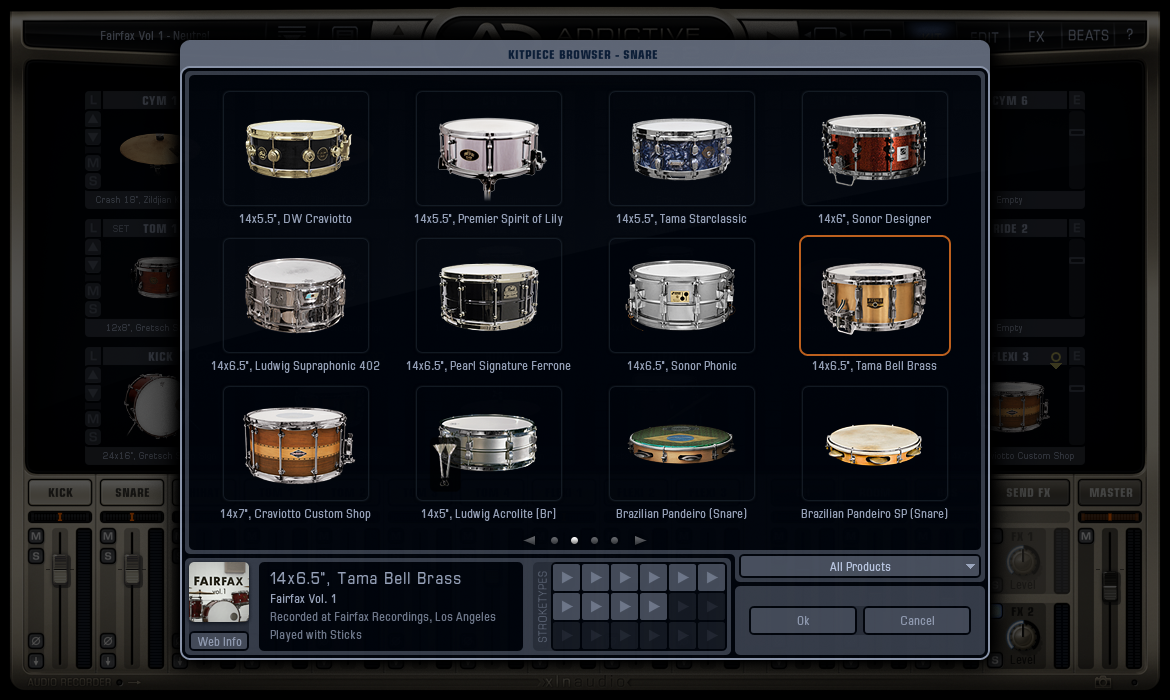The image size is (1170, 700).
Task: Play the first stroketype in the top row
Action: click(x=566, y=578)
